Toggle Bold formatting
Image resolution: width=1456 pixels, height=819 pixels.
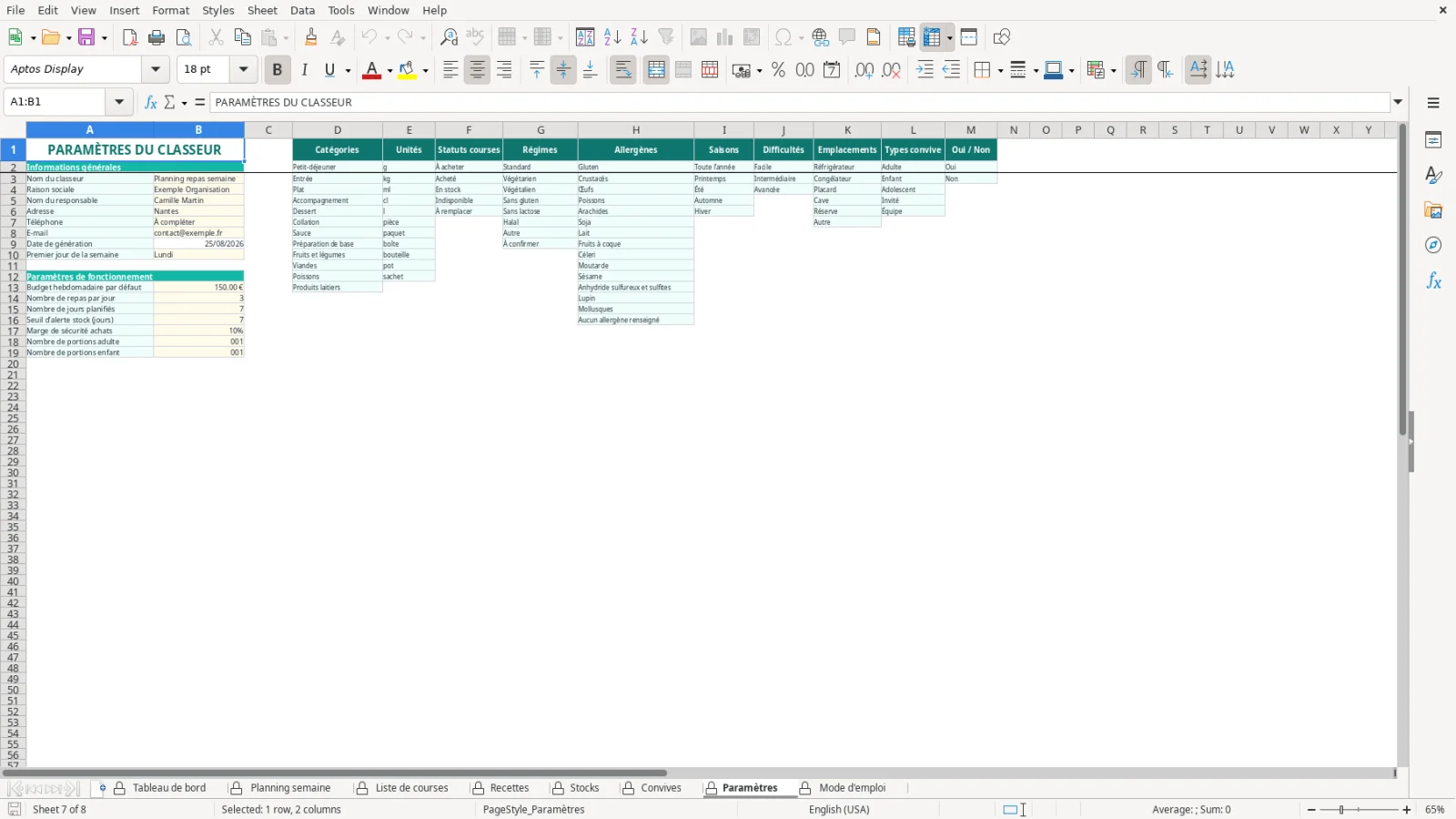click(277, 70)
